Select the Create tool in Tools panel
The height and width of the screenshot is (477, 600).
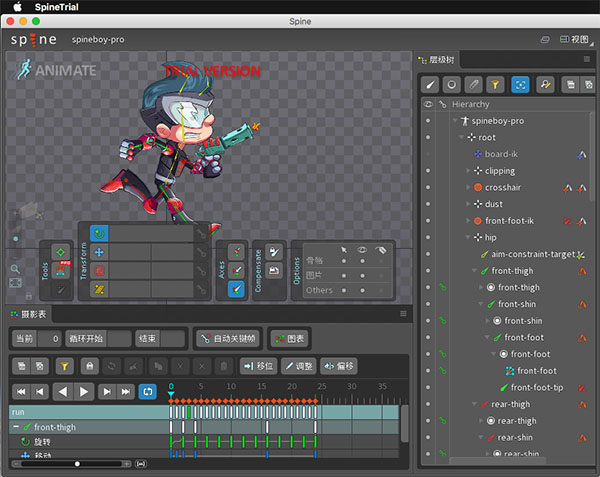tap(61, 290)
